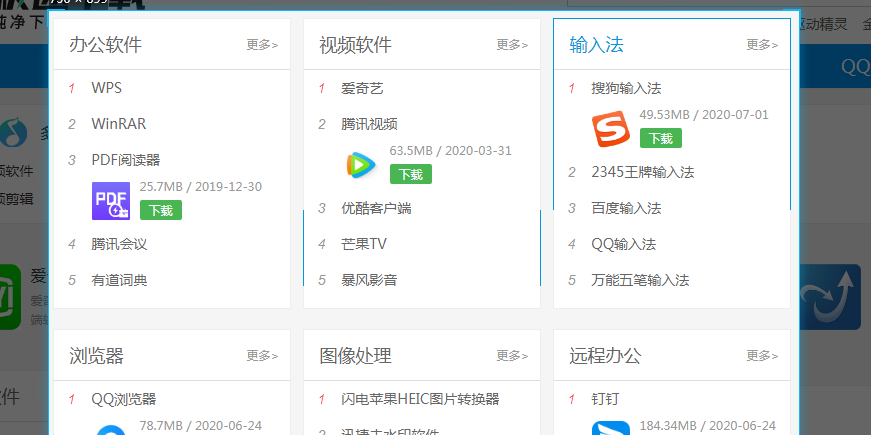Select WPS in the 办公软件 list
Image resolution: width=871 pixels, height=435 pixels.
(x=107, y=88)
